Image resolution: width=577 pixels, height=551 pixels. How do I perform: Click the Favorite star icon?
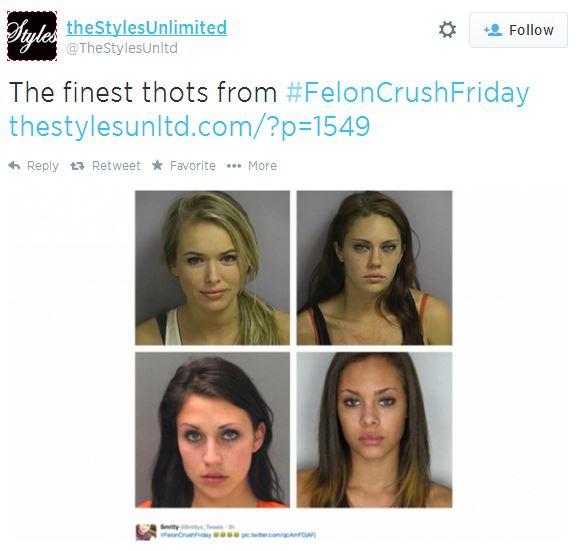(x=157, y=165)
